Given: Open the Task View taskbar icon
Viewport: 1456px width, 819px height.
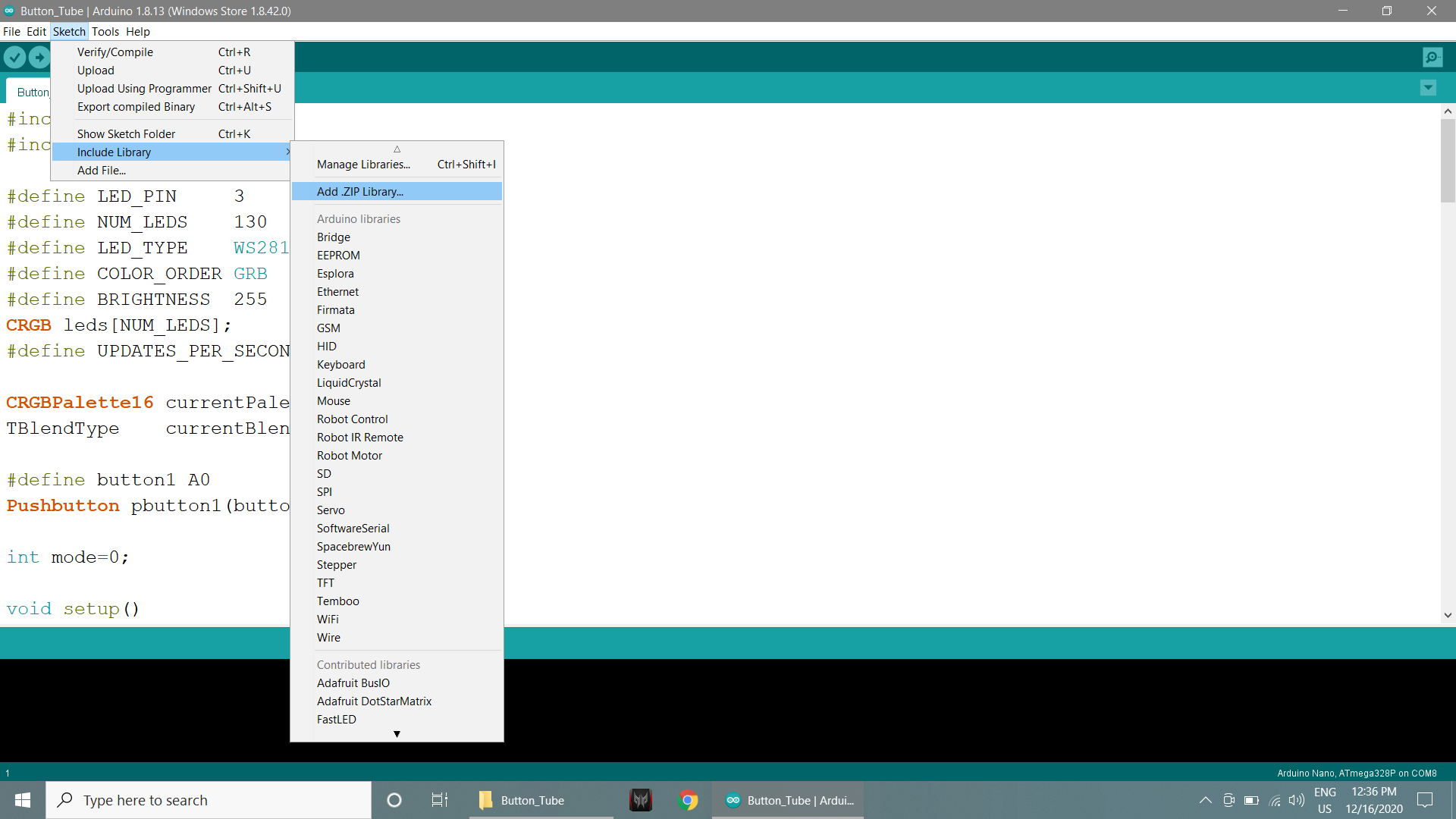Looking at the screenshot, I should (x=439, y=800).
